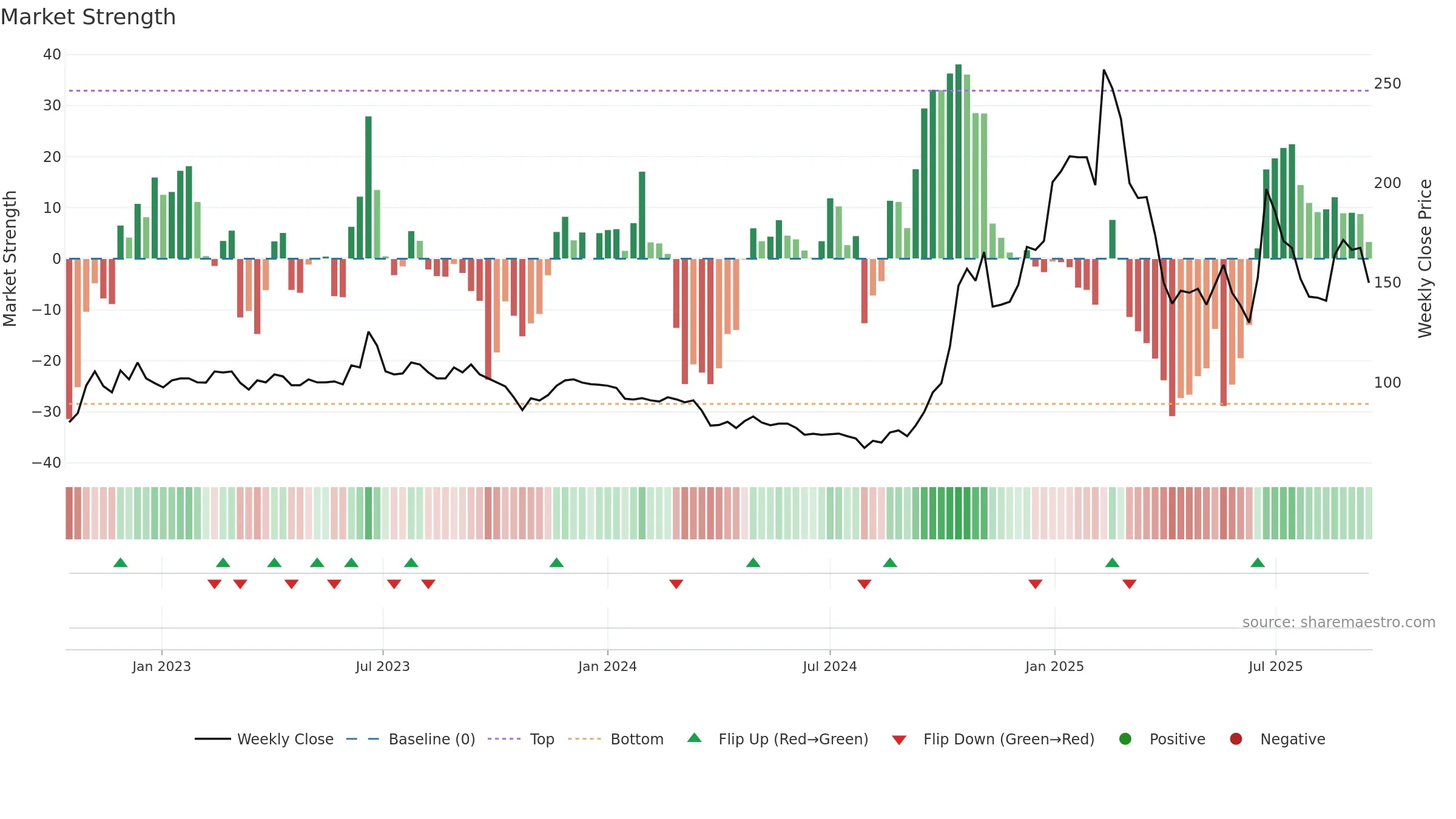Click the black Weekly Close line legend sample
The height and width of the screenshot is (819, 1456).
point(213,739)
